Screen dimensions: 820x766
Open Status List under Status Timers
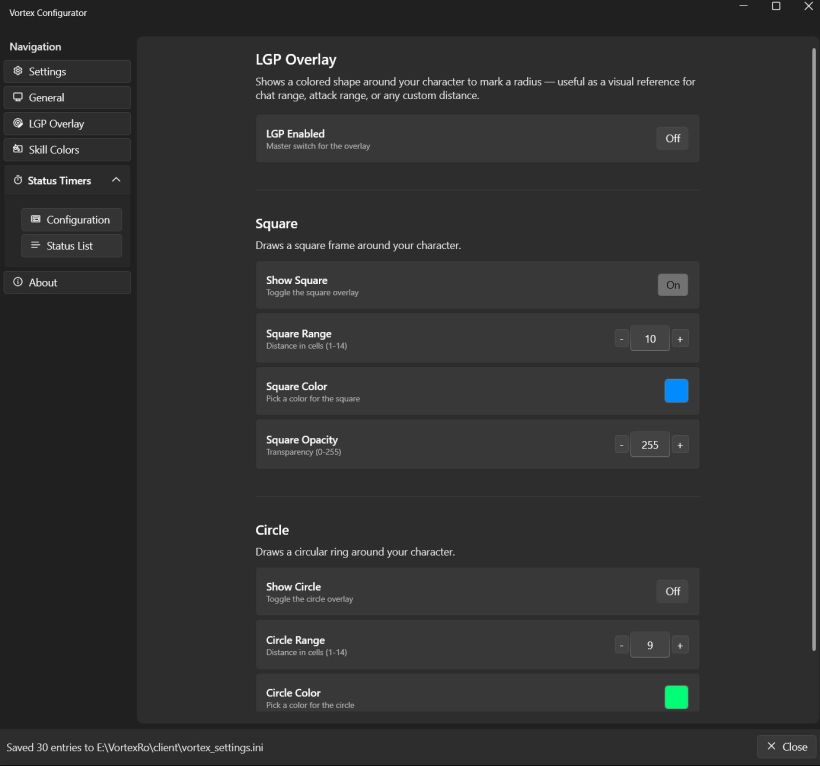pyautogui.click(x=72, y=246)
